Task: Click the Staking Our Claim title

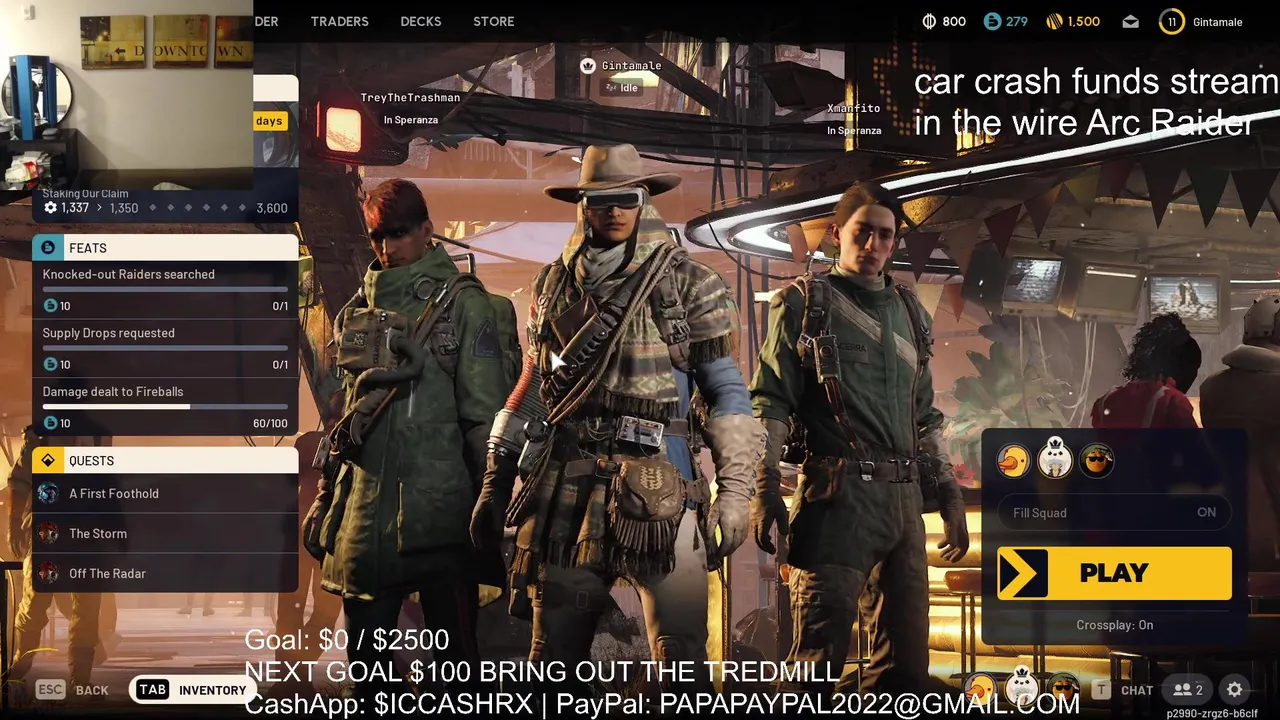Action: click(85, 194)
